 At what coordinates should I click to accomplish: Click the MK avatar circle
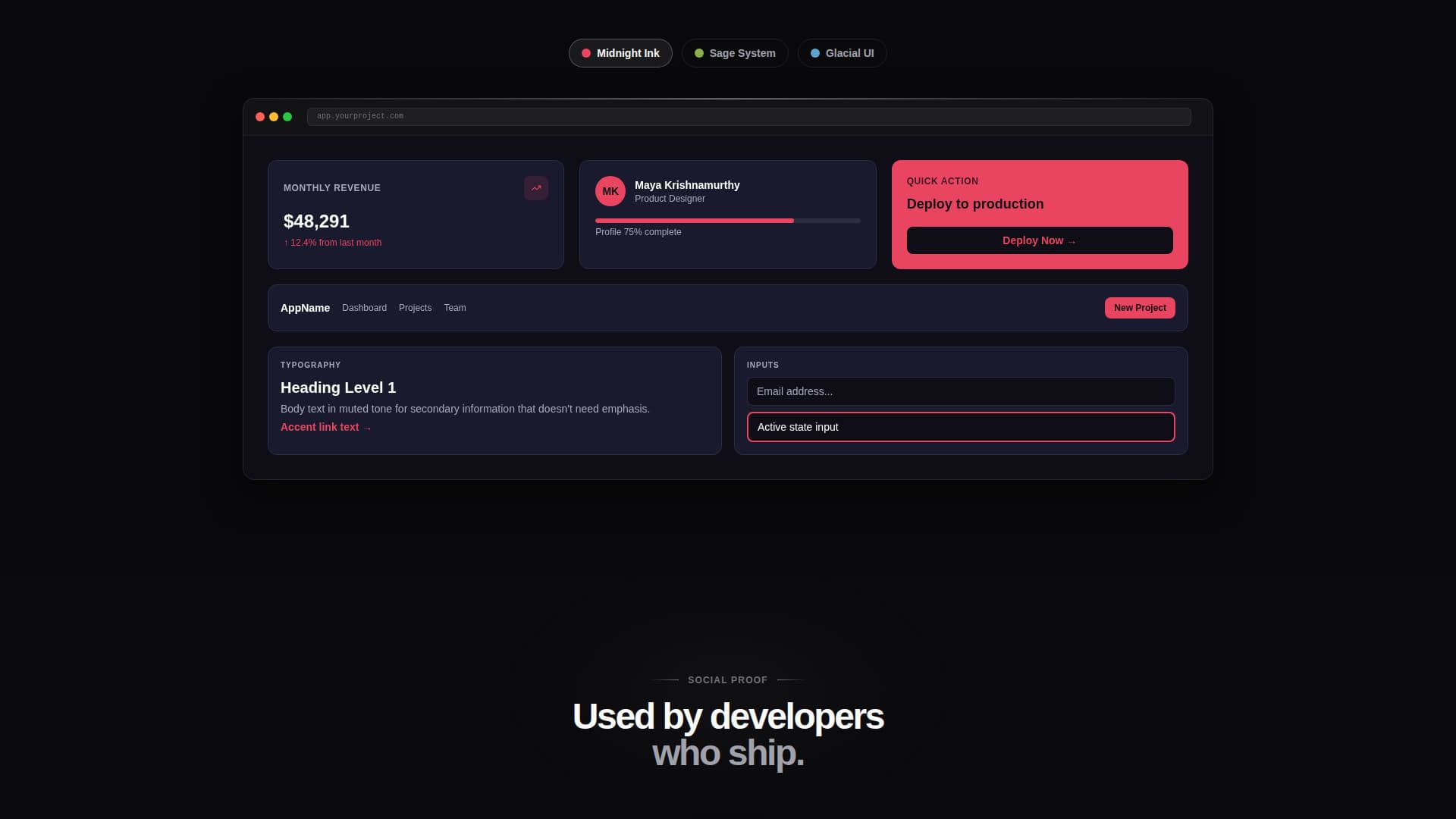click(x=610, y=191)
